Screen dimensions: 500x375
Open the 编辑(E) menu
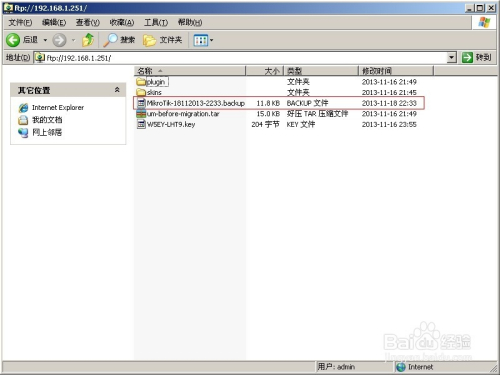click(x=54, y=22)
